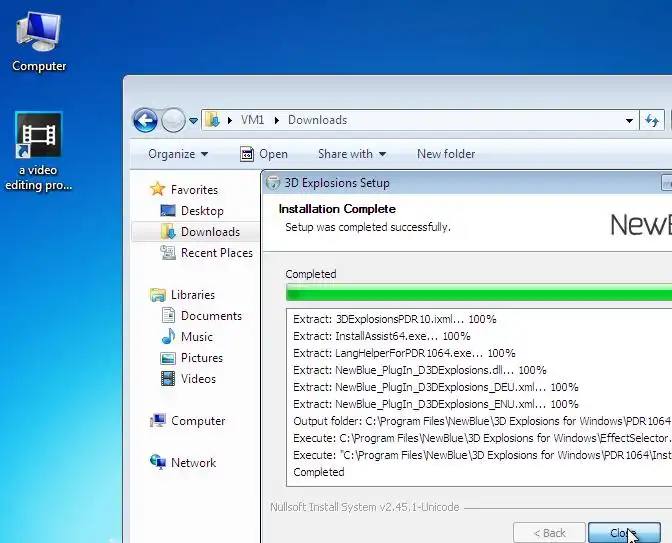Click the Installation Complete heading
This screenshot has height=543, width=672.
(x=337, y=209)
